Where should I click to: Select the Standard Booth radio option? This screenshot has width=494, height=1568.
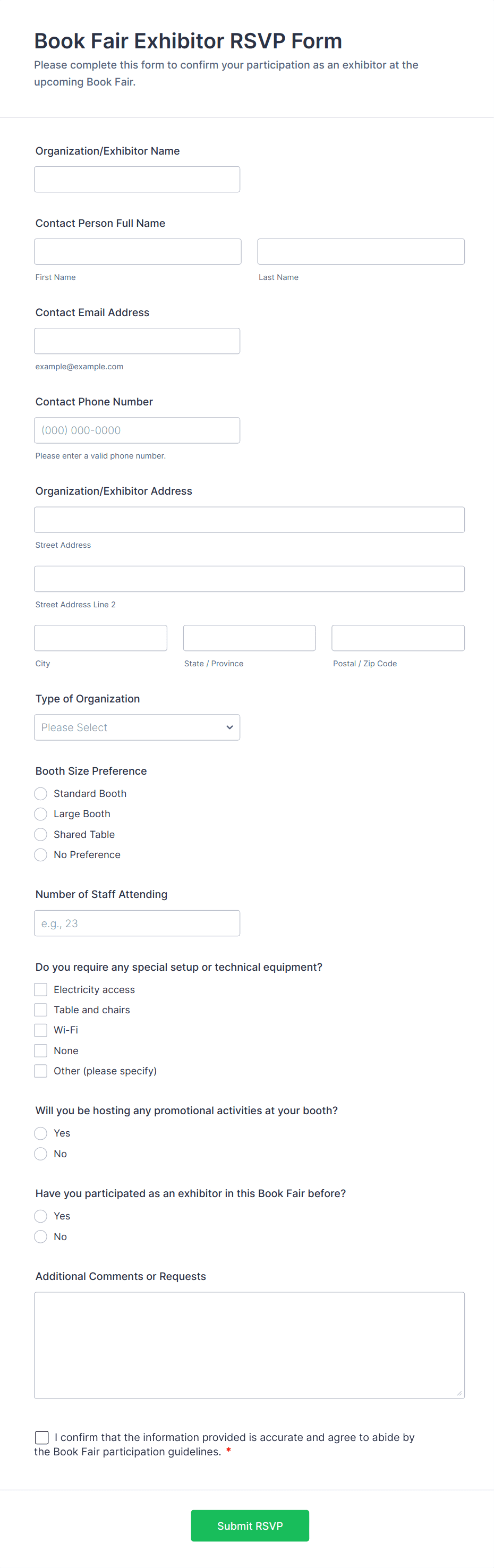pyautogui.click(x=41, y=794)
